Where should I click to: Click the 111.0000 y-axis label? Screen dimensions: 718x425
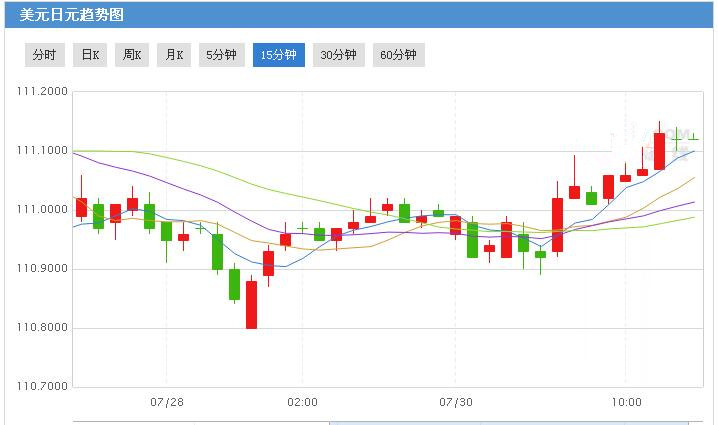click(x=42, y=209)
